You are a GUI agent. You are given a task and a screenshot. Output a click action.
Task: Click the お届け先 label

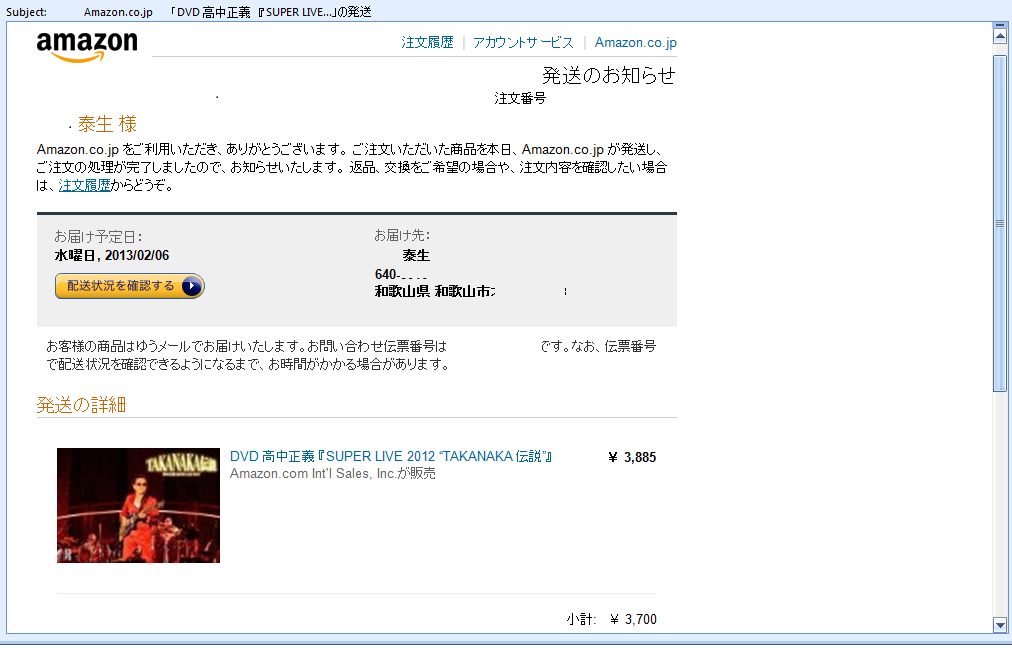[402, 236]
